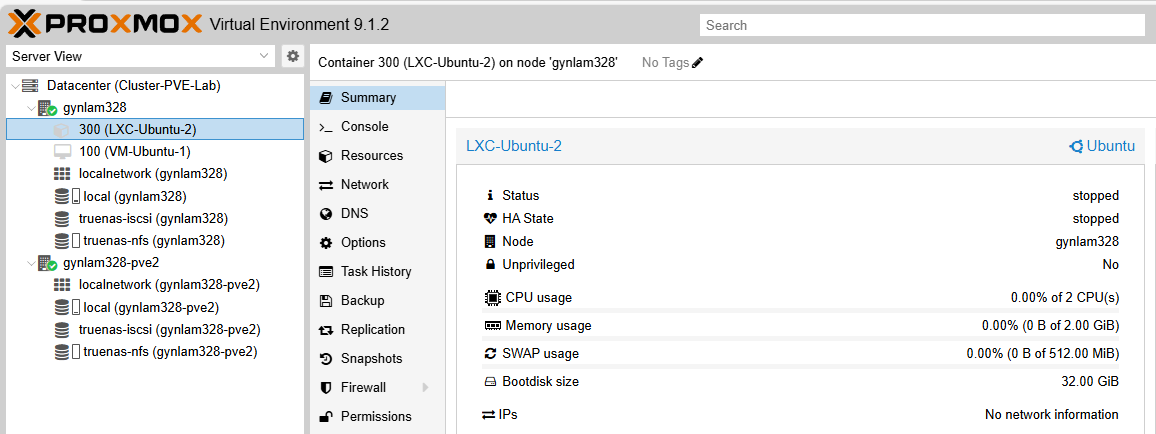1156x434 pixels.
Task: Click the Datacenter server icon
Action: point(30,86)
